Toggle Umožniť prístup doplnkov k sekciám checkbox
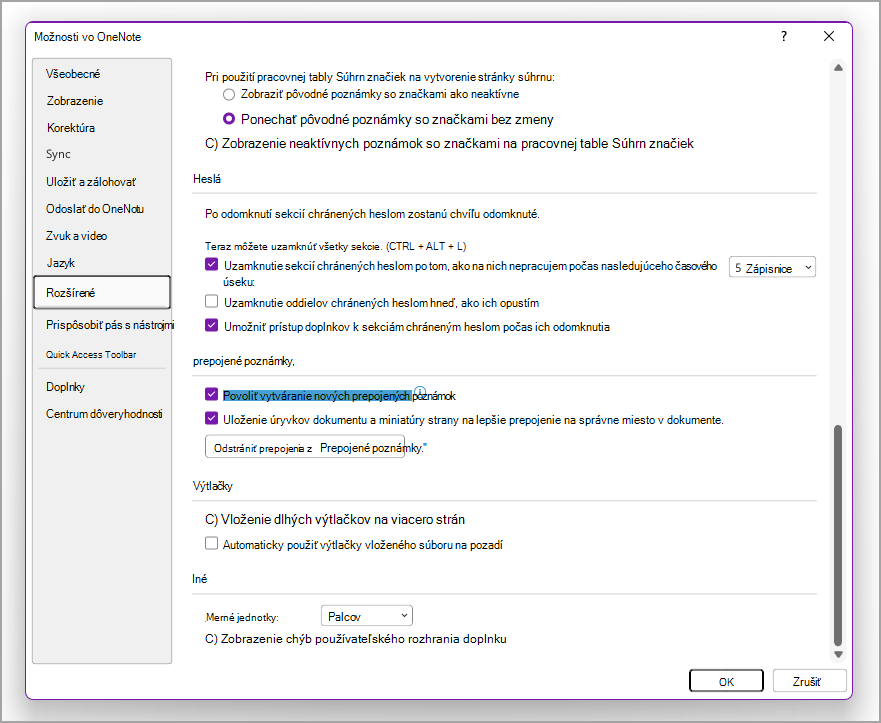Viewport: 881px width, 723px height. pyautogui.click(x=211, y=325)
